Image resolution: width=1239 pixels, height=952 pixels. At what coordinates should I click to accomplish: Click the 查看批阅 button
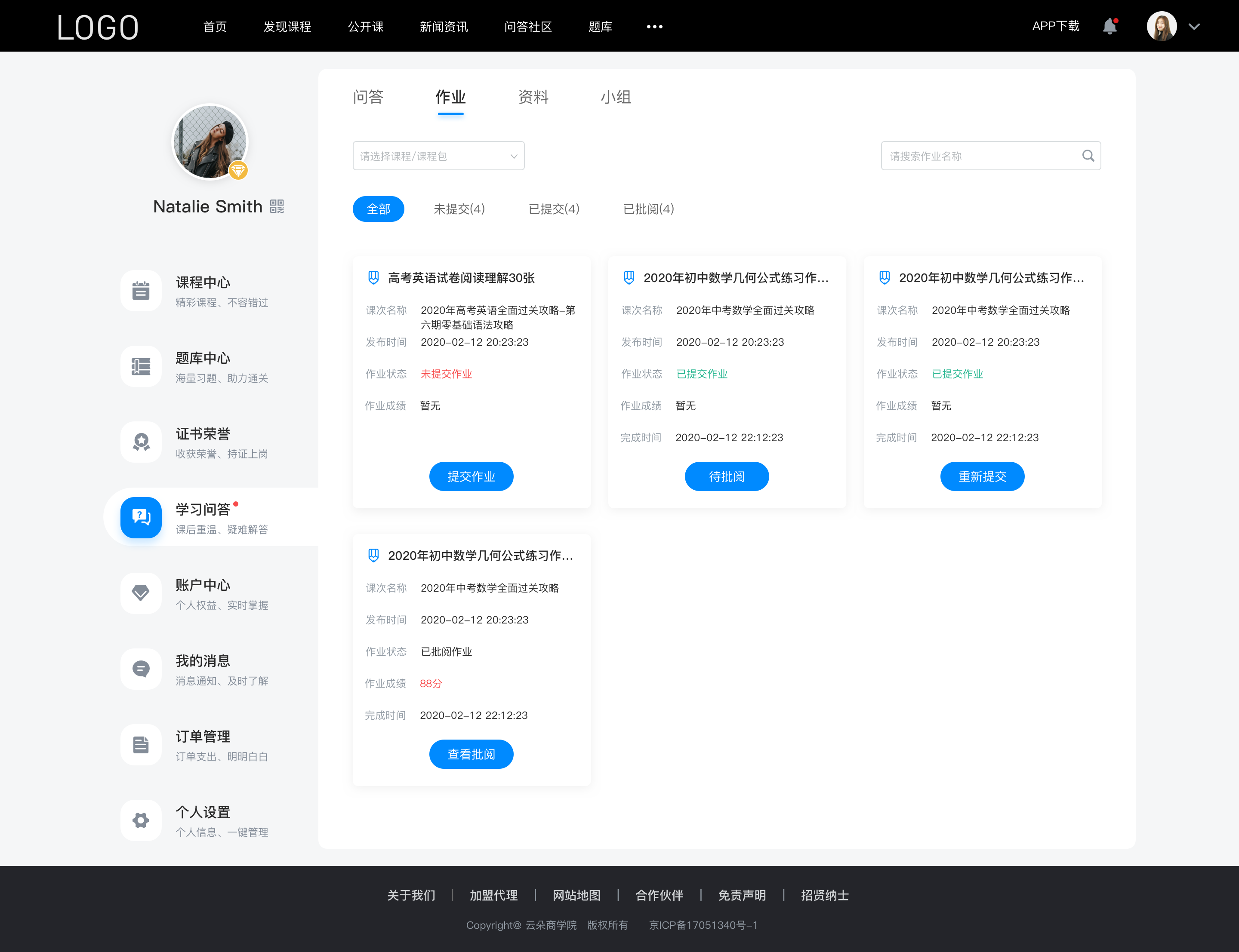(471, 754)
